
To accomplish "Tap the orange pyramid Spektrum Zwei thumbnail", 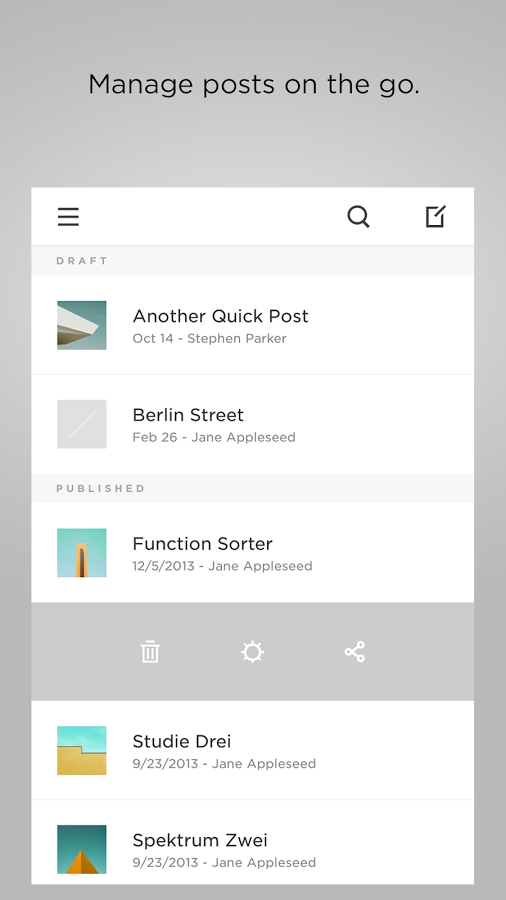I will (81, 849).
